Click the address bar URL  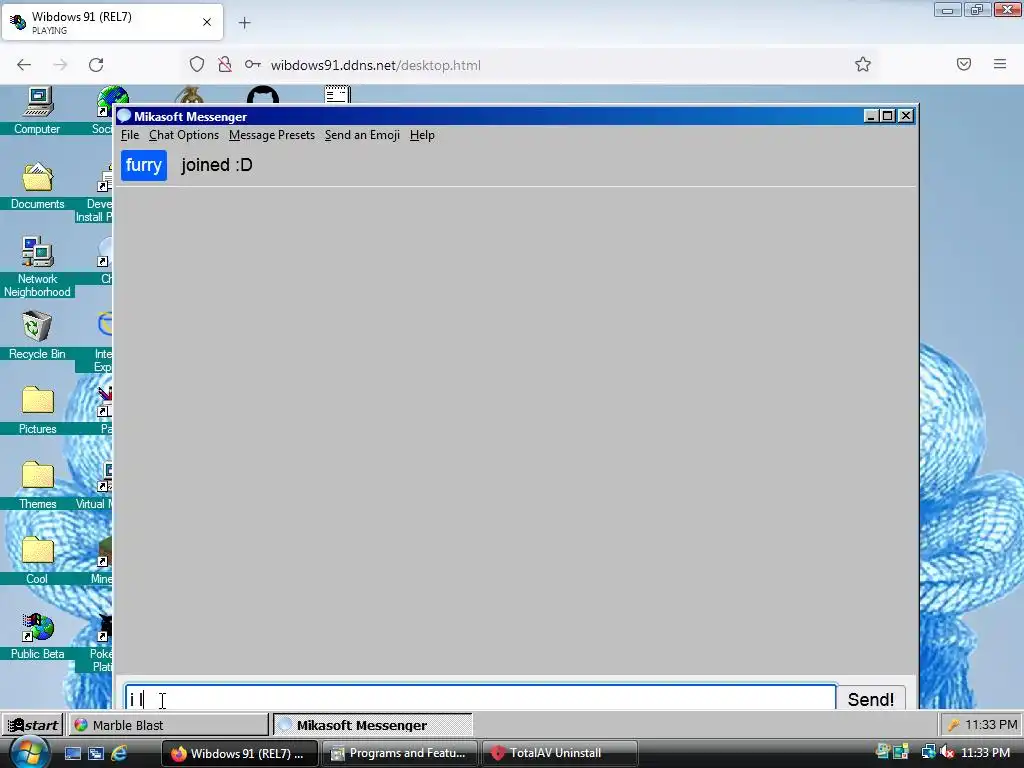(x=376, y=65)
